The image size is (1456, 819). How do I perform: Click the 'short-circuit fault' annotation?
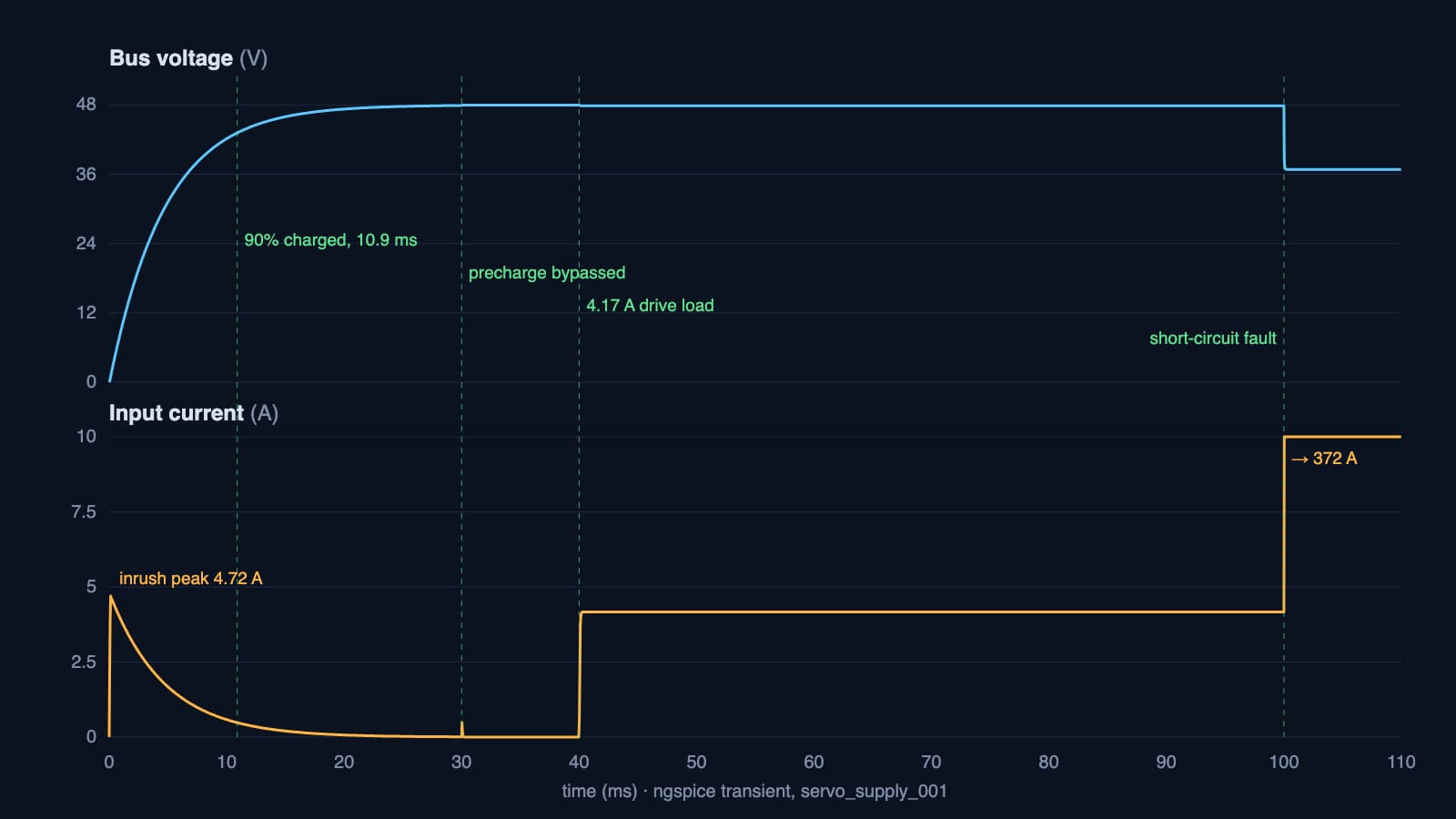pyautogui.click(x=1213, y=339)
